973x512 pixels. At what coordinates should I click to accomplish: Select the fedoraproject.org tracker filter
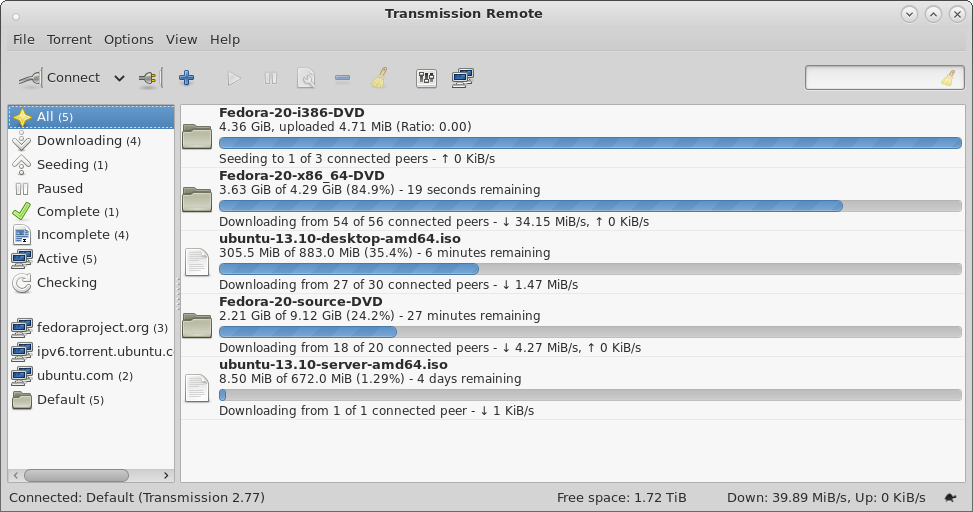coord(92,327)
